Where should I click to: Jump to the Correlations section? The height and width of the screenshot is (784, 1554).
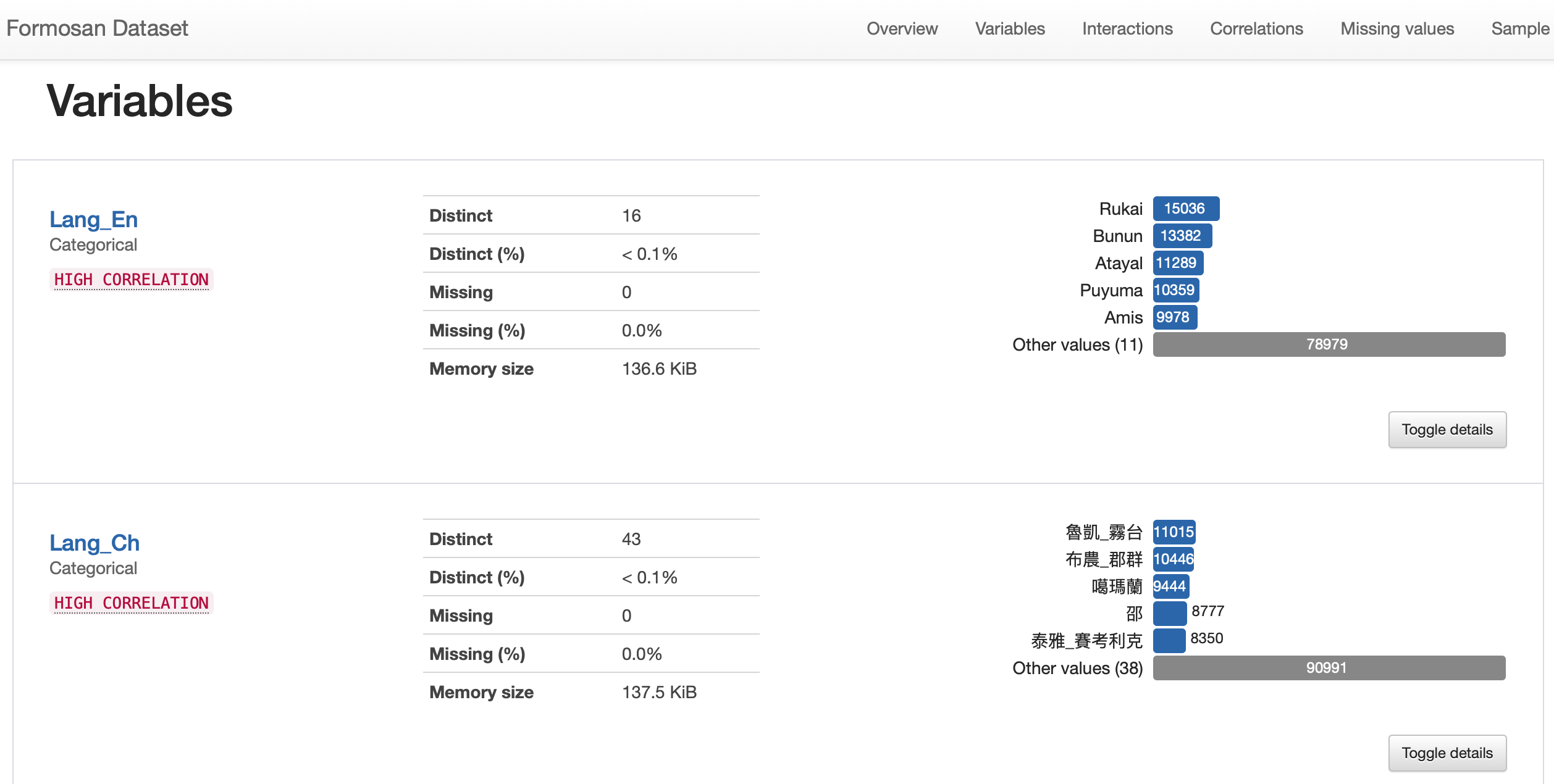(x=1256, y=28)
